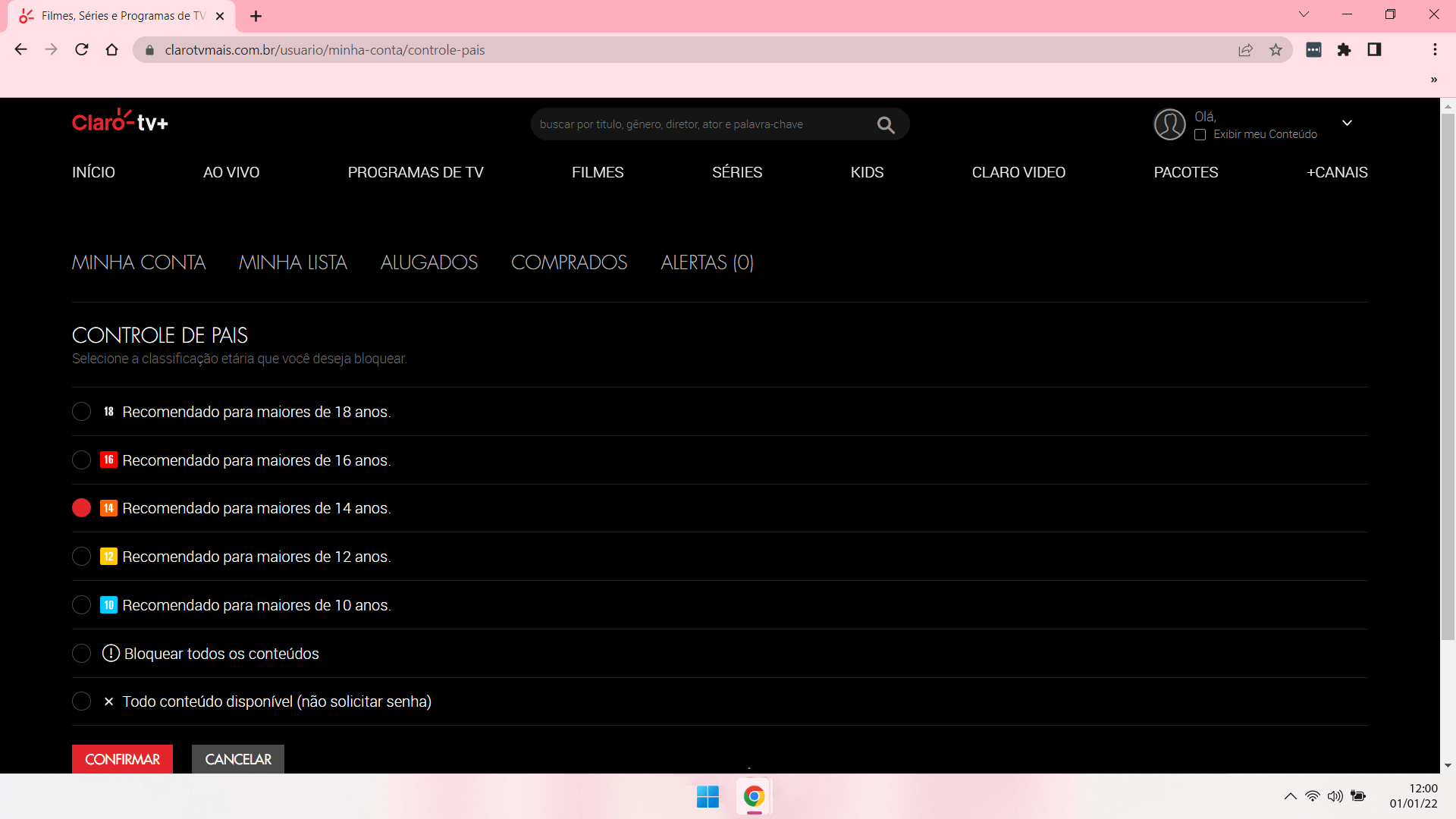Click the red 16 rating badge
Viewport: 1456px width, 819px height.
(108, 460)
